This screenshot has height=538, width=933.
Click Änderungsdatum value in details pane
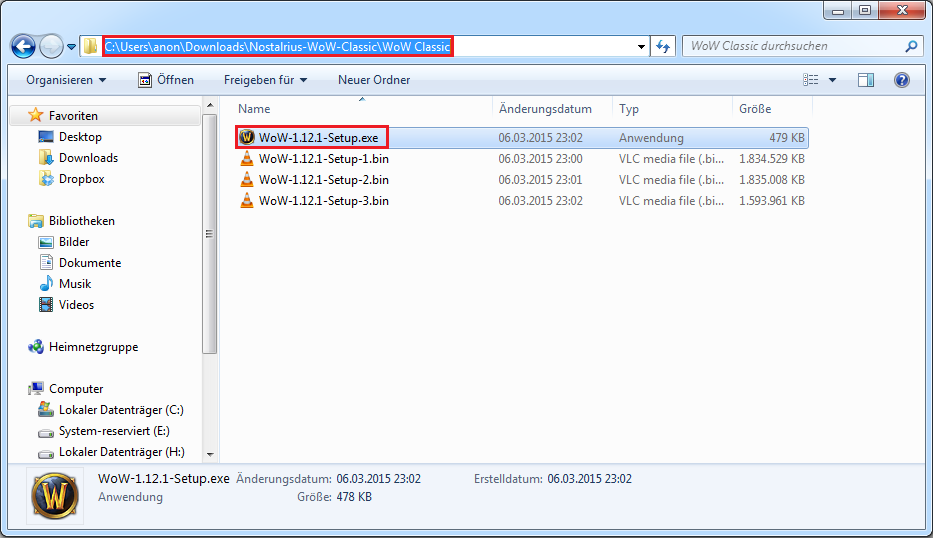click(378, 479)
